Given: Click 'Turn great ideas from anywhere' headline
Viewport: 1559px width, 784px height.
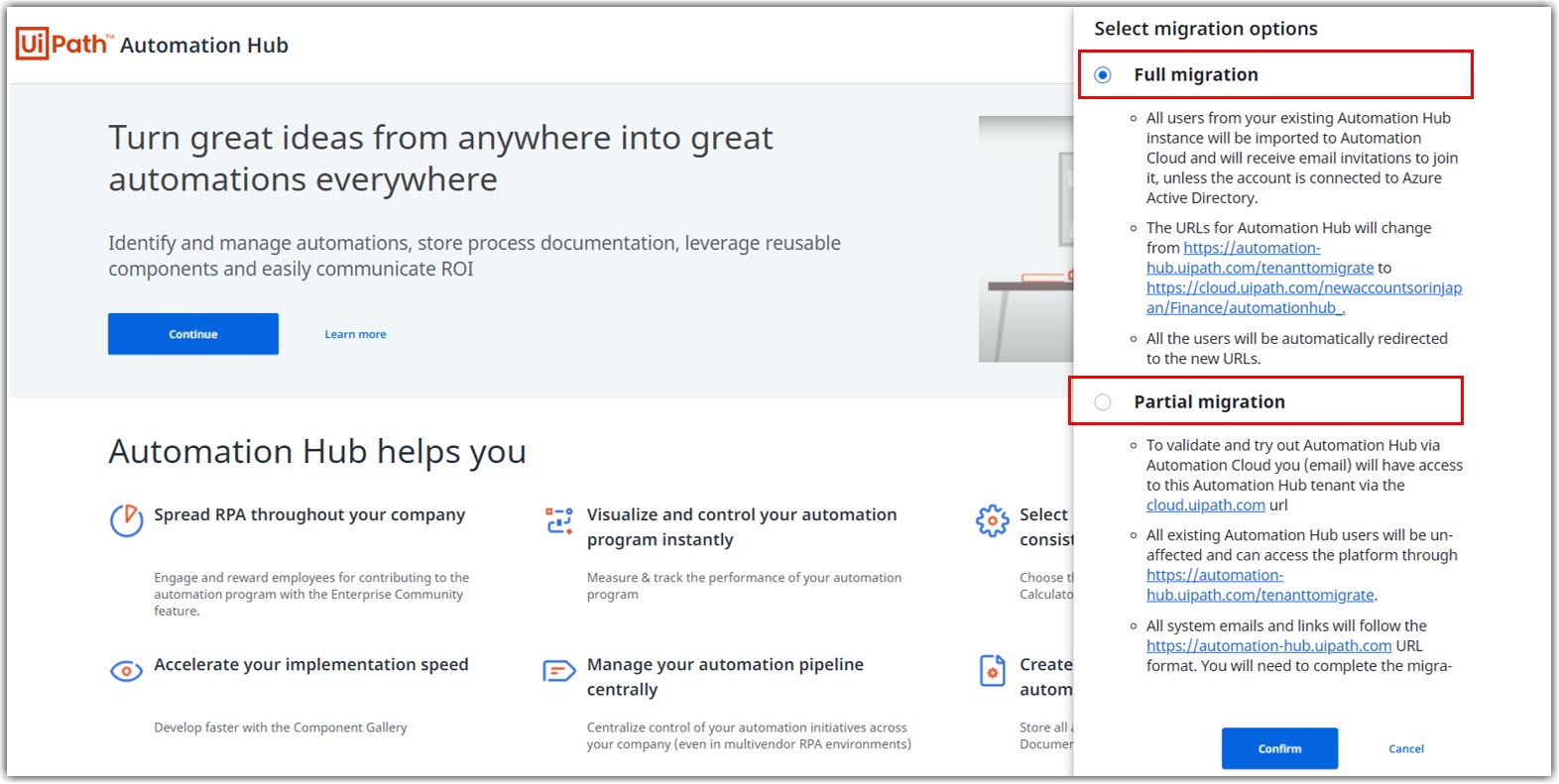Looking at the screenshot, I should point(440,159).
